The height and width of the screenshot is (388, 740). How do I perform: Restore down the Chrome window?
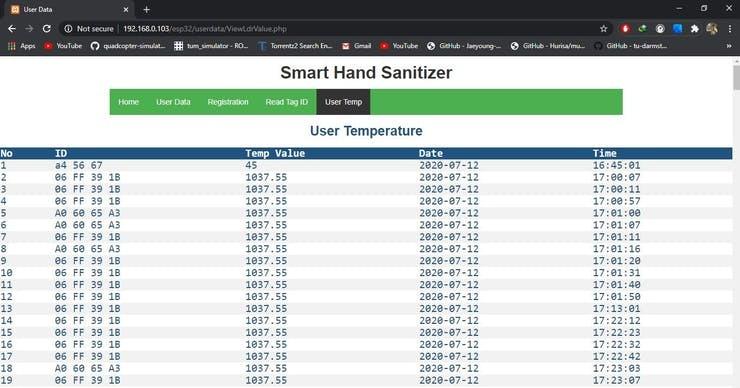coord(704,8)
